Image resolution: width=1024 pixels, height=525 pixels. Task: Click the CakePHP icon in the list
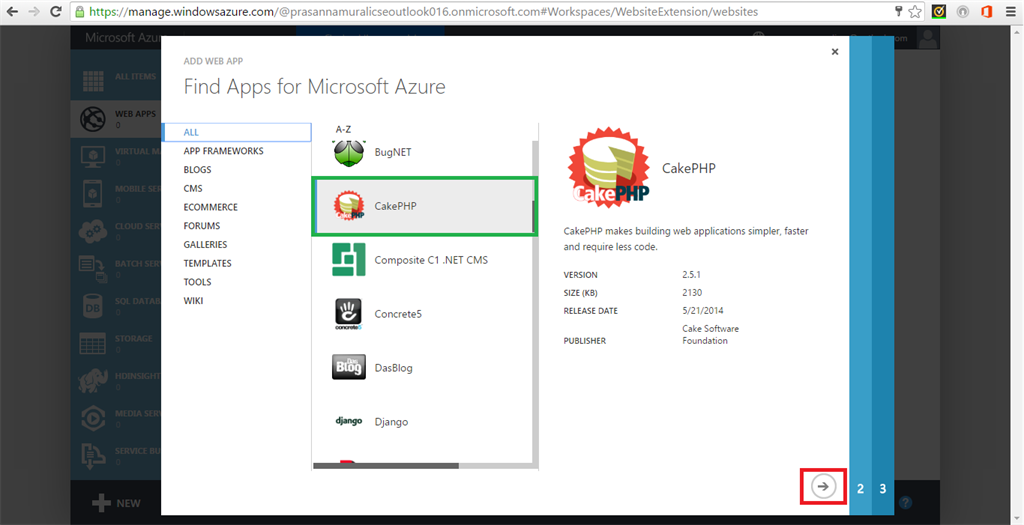(349, 206)
